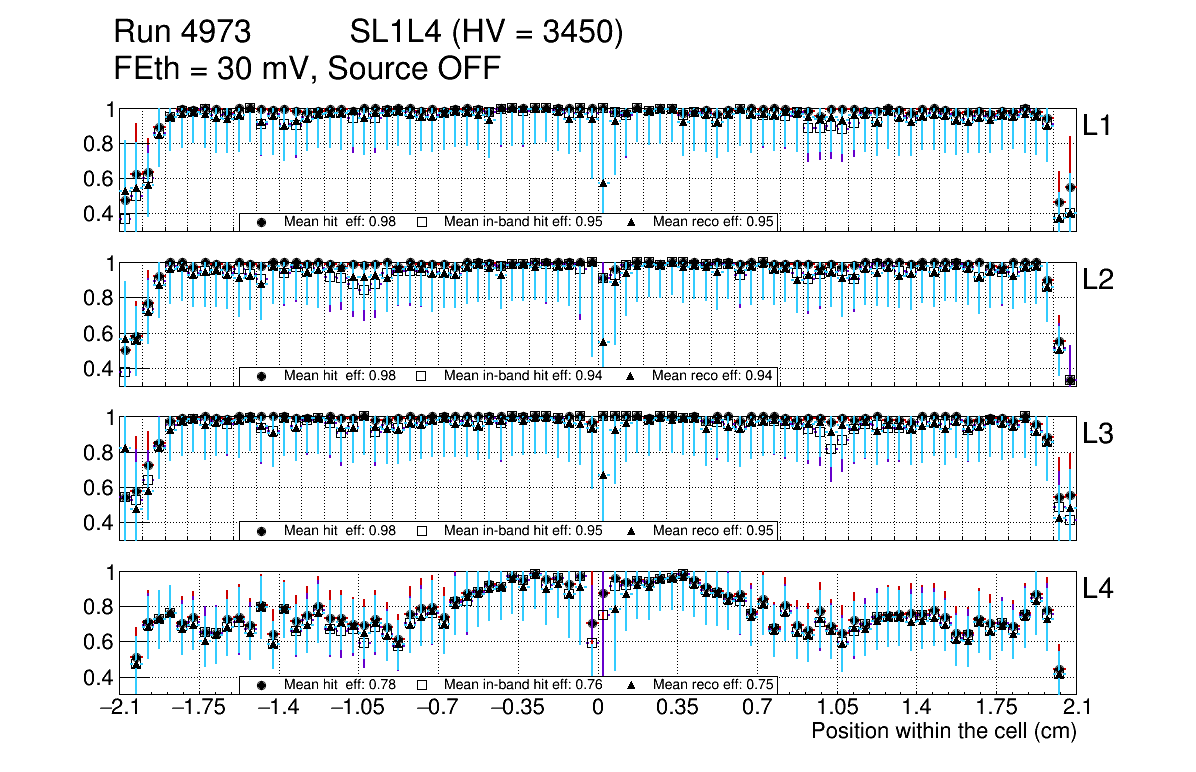Click the filled circle marker in L1 legend

tap(262, 222)
